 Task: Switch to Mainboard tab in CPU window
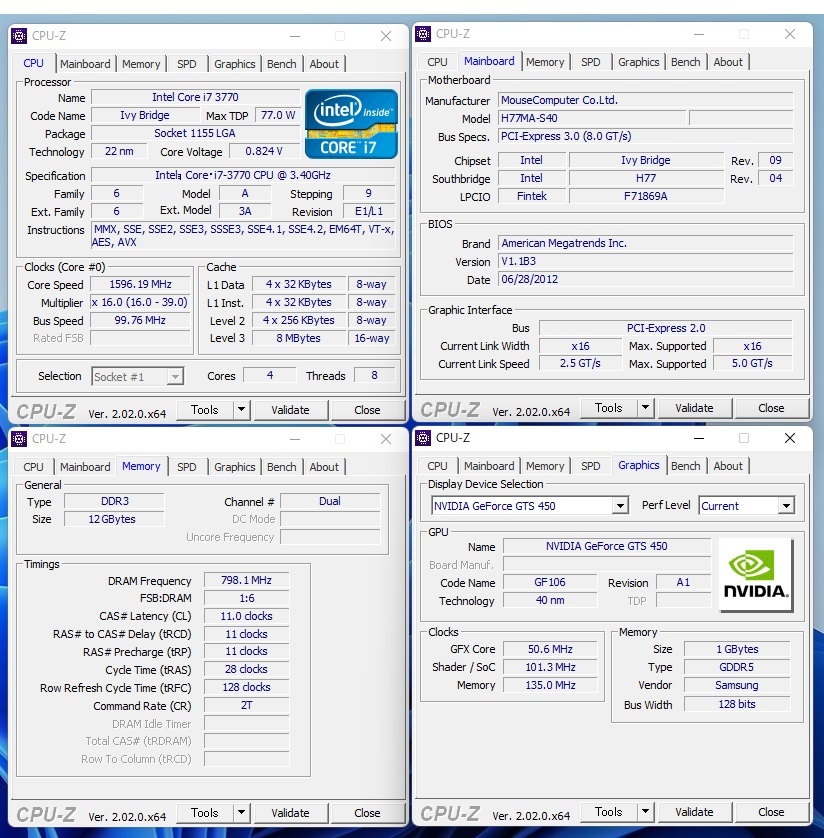[85, 64]
